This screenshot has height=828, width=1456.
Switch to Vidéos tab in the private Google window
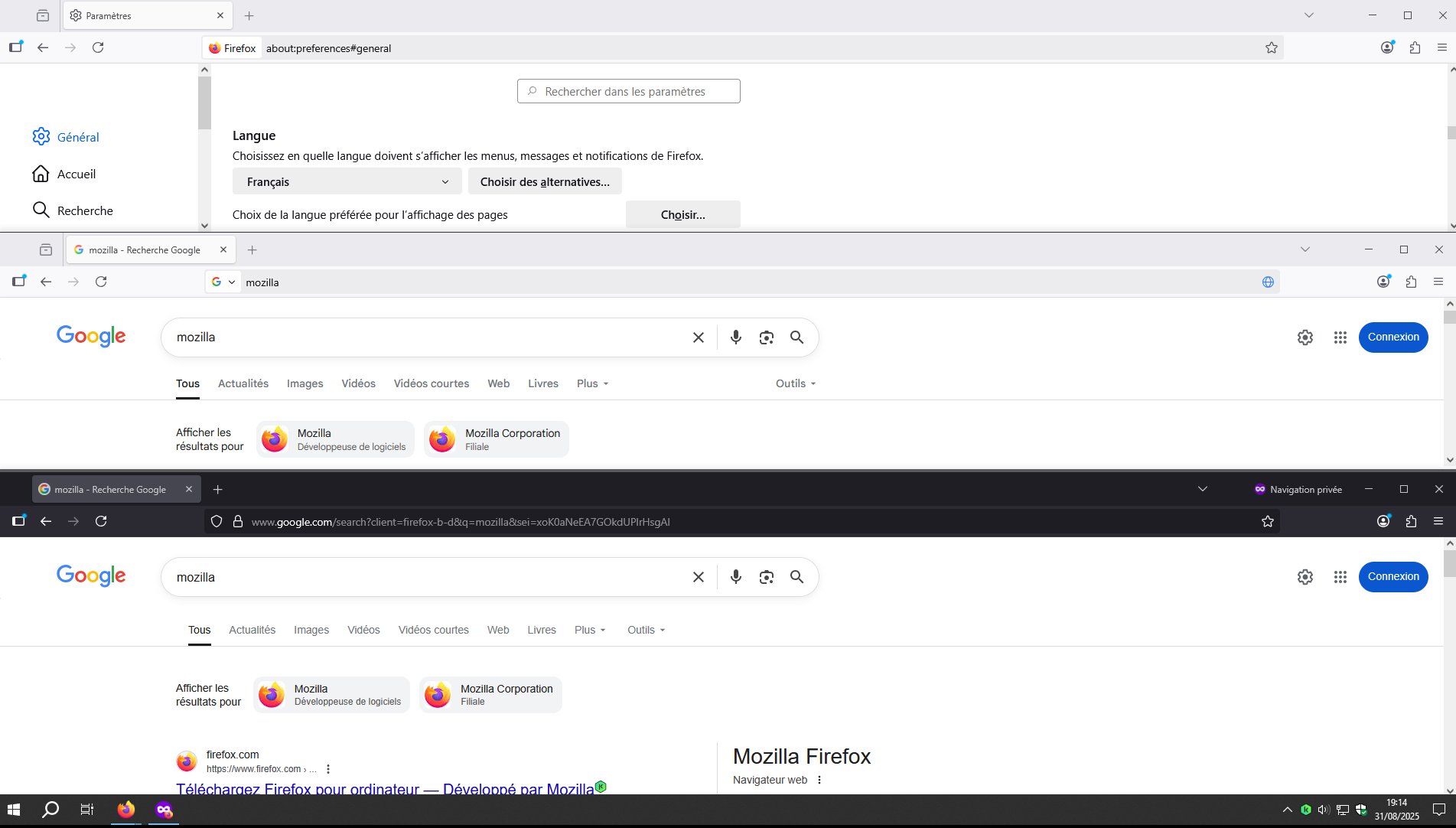[363, 630]
